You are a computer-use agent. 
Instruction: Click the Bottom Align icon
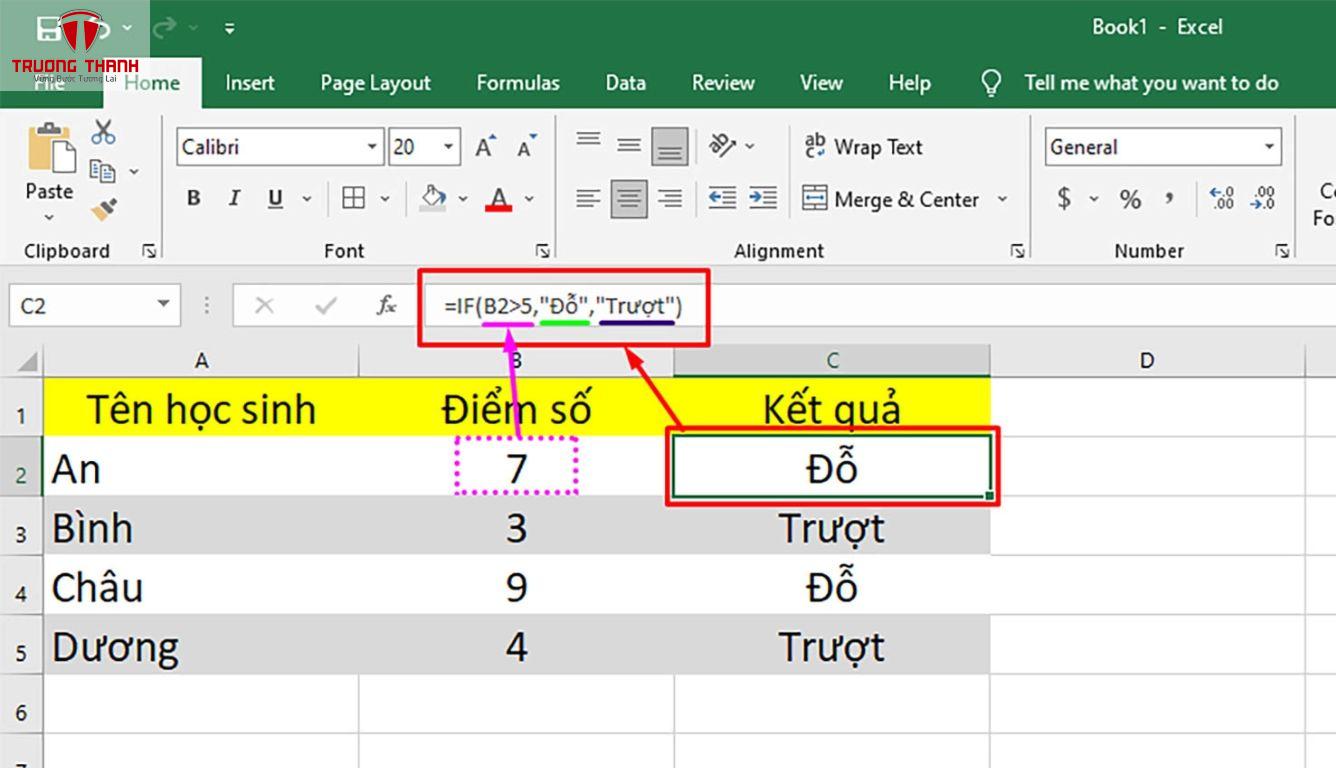[x=670, y=146]
